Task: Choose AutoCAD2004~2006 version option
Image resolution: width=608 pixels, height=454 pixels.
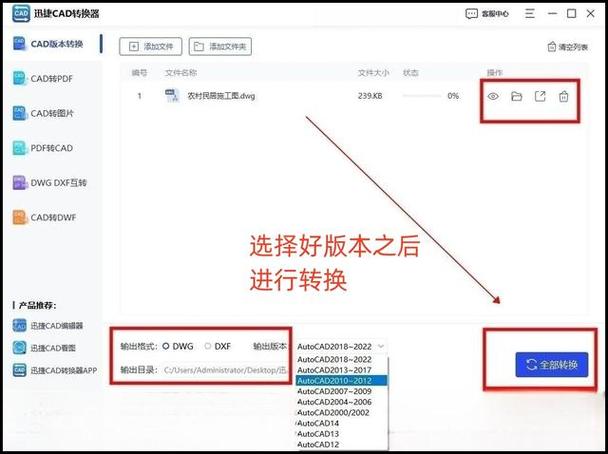Action: point(342,402)
